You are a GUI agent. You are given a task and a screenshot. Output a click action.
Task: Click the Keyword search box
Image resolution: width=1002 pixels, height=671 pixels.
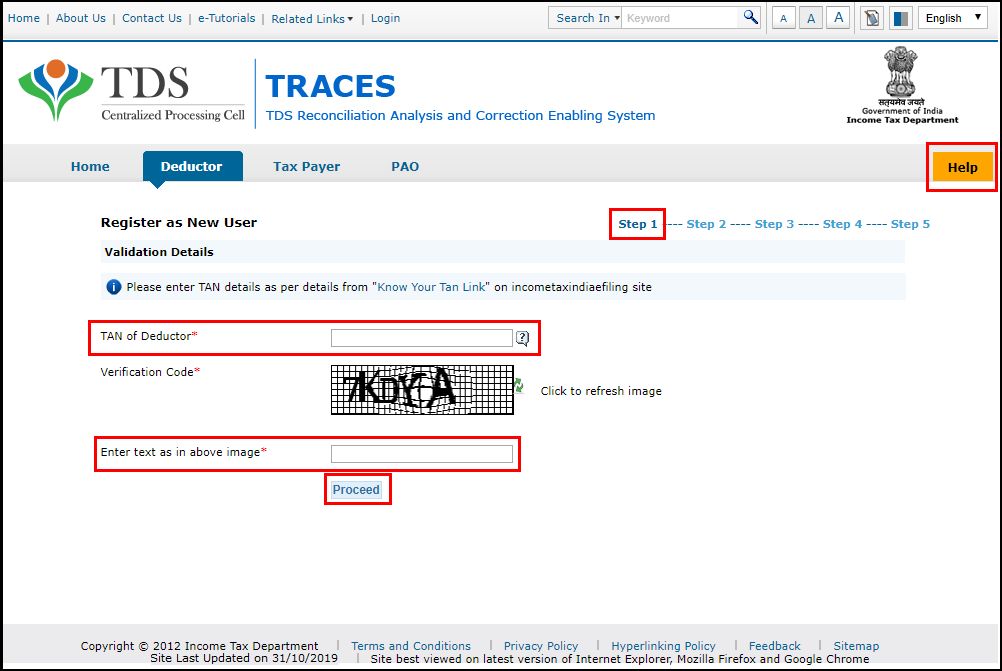pos(680,17)
